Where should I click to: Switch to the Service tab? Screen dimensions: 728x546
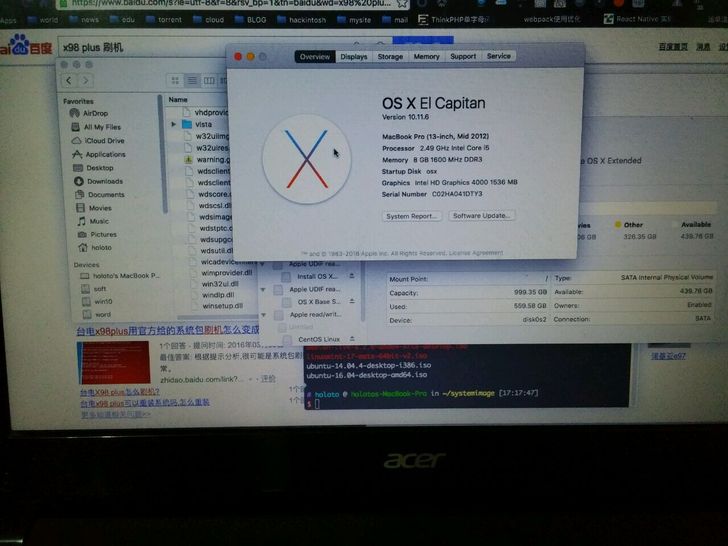click(499, 56)
